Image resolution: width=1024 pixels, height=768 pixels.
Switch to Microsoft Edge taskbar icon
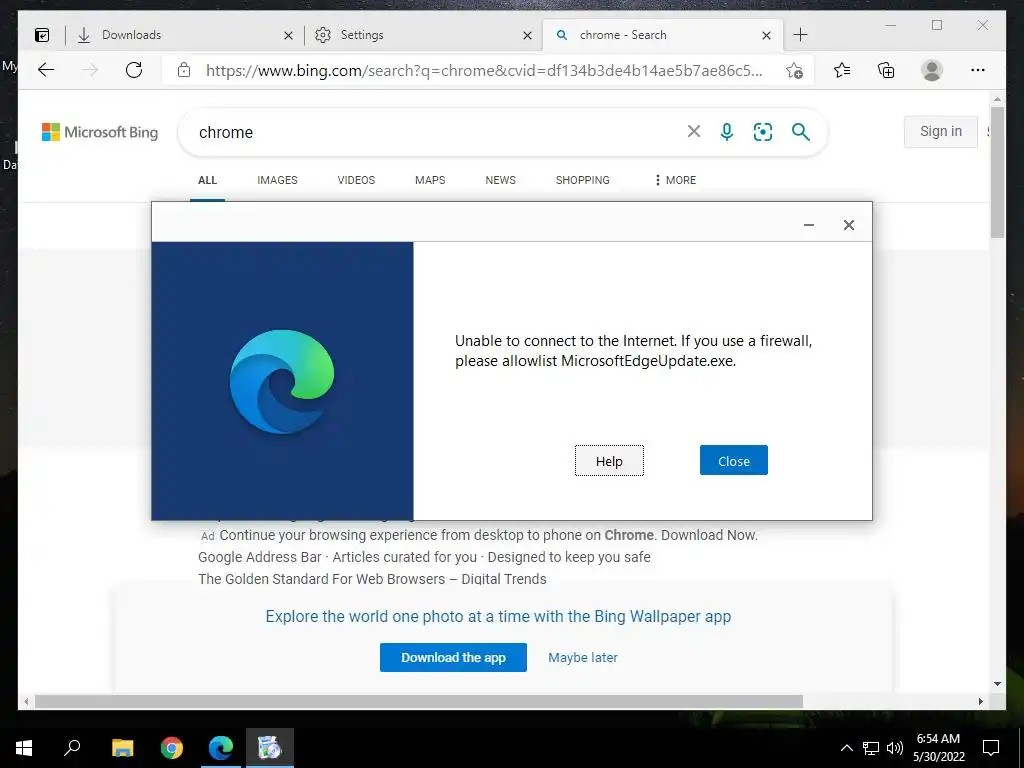point(221,748)
